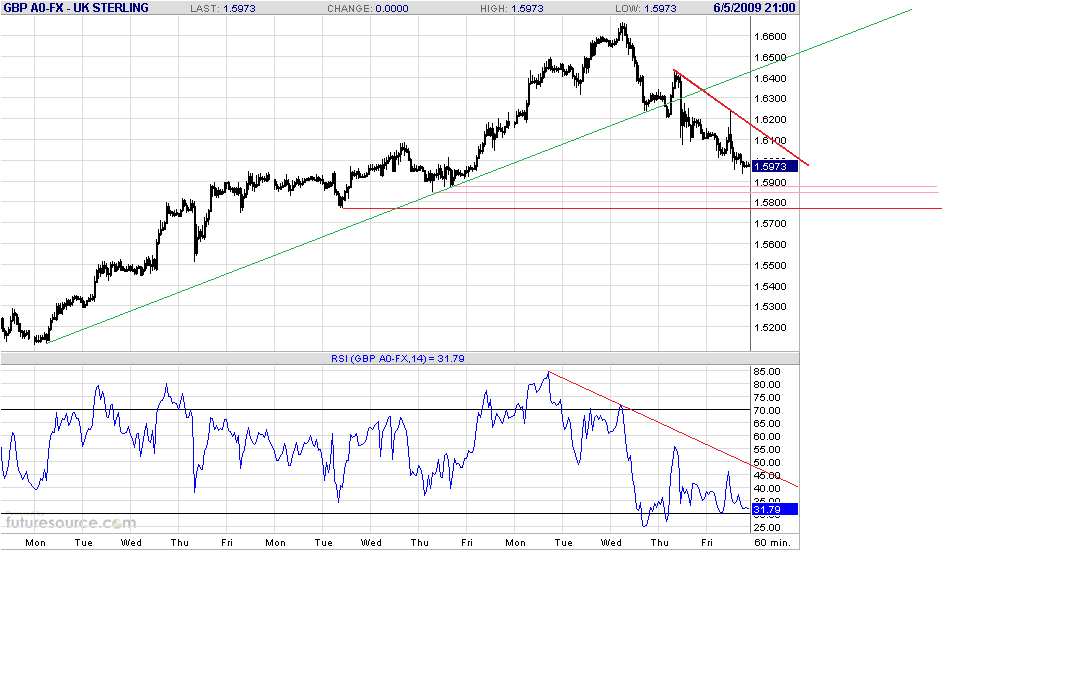Select the 65.00 RSI axis label

(x=767, y=423)
